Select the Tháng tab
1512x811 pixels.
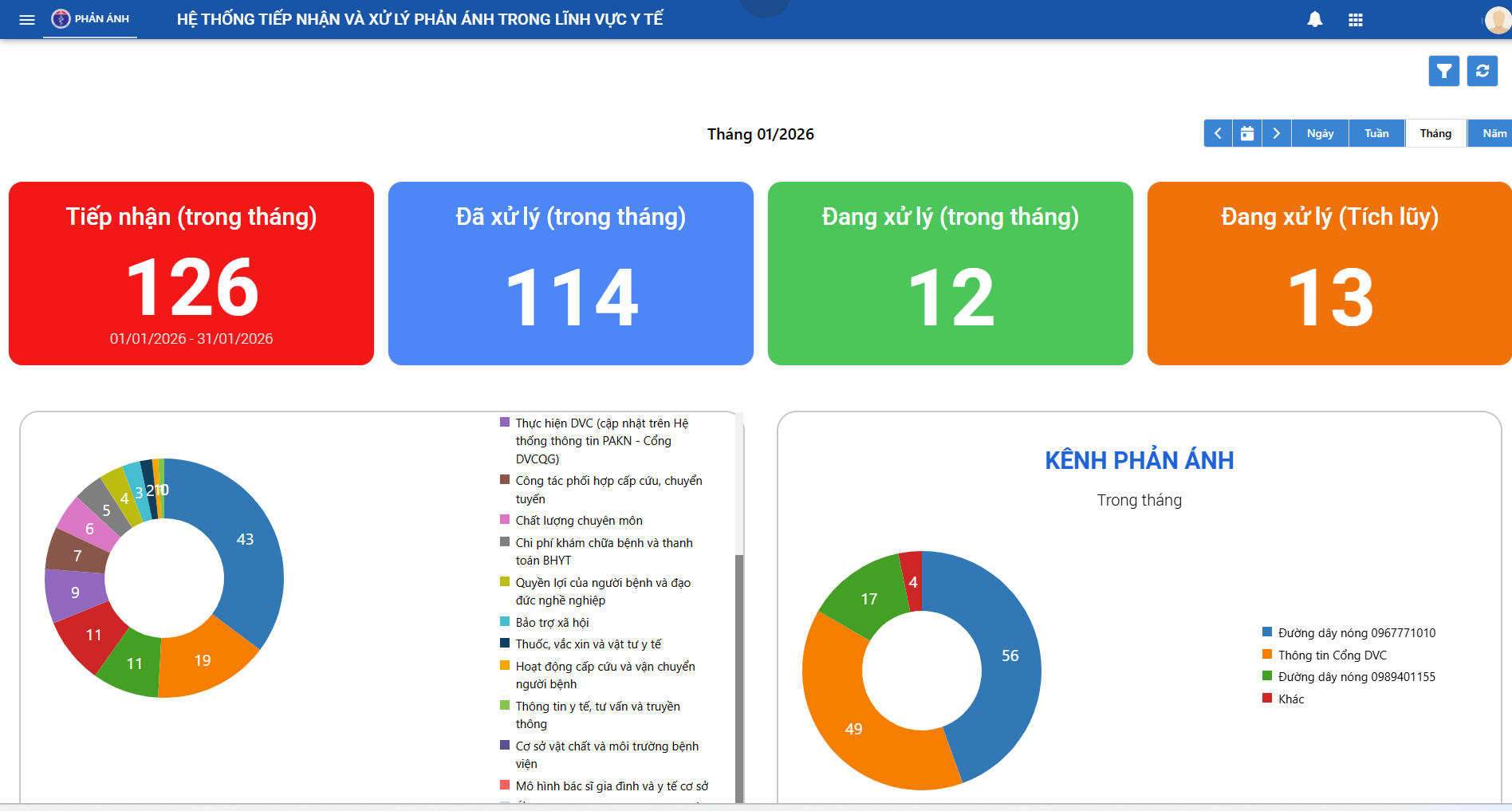(x=1435, y=133)
